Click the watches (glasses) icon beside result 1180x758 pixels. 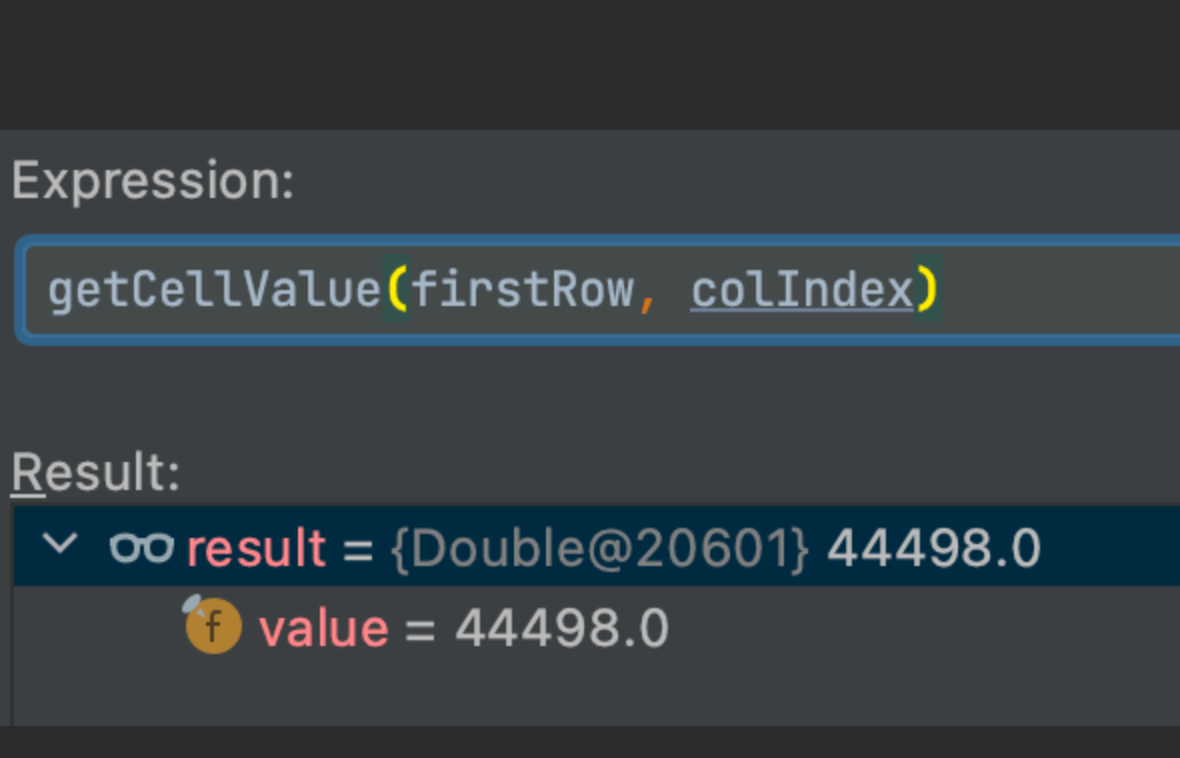pos(142,547)
